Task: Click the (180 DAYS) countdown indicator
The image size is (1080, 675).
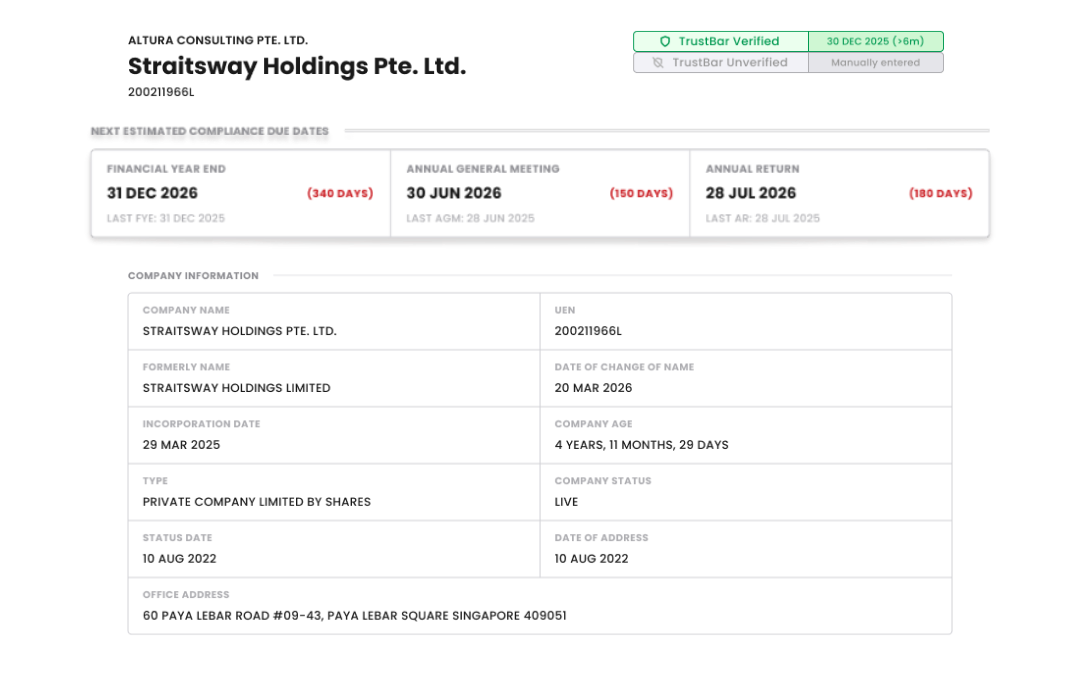Action: 939,193
